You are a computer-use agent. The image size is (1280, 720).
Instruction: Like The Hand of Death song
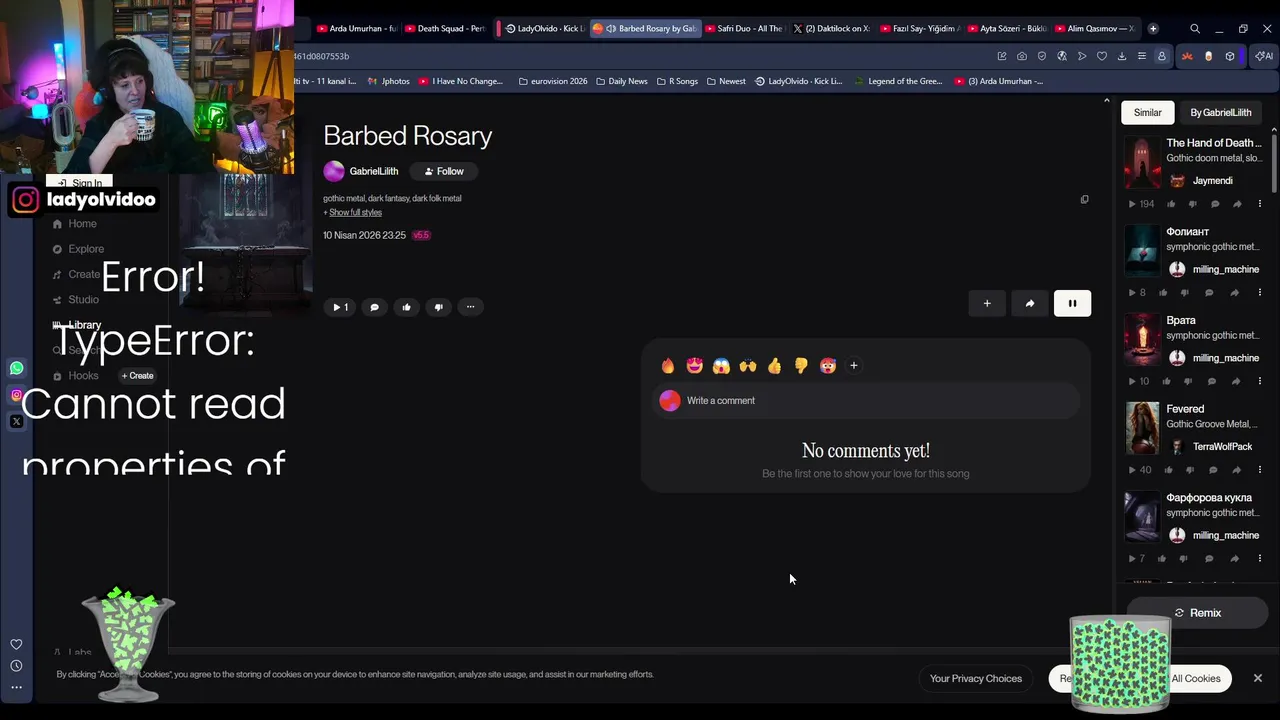(x=1170, y=204)
